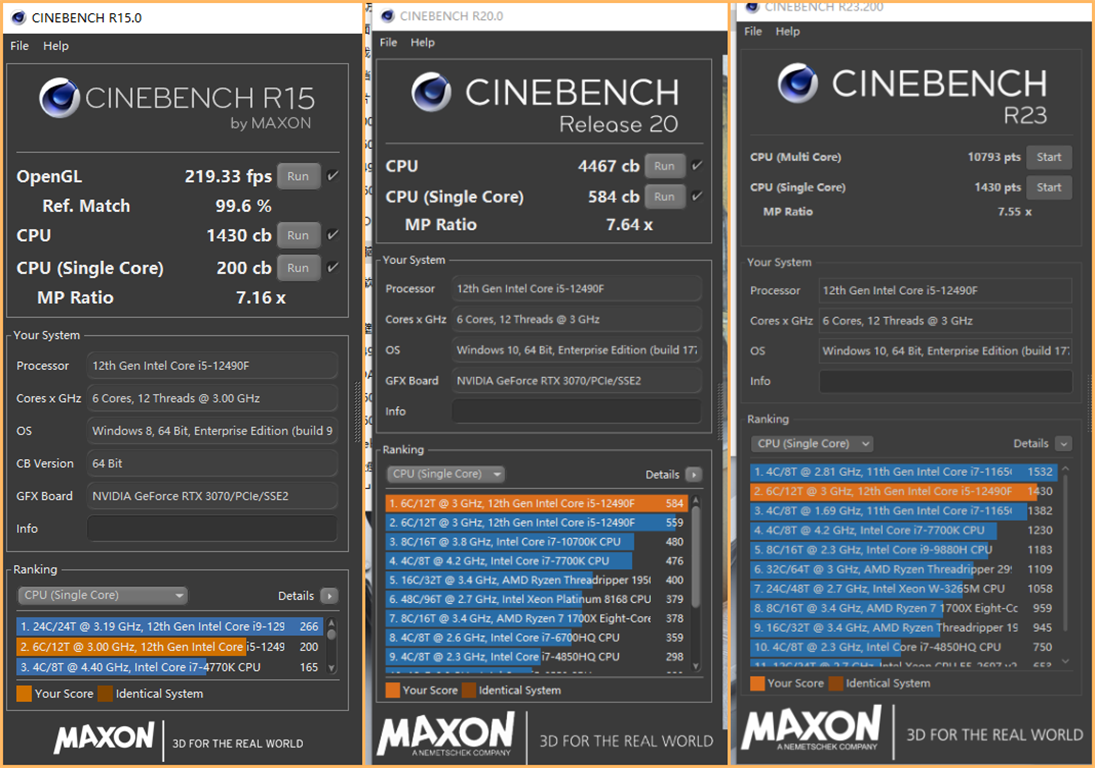
Task: Open the CPU (Single Core) ranking dropdown in R15
Action: click(103, 596)
